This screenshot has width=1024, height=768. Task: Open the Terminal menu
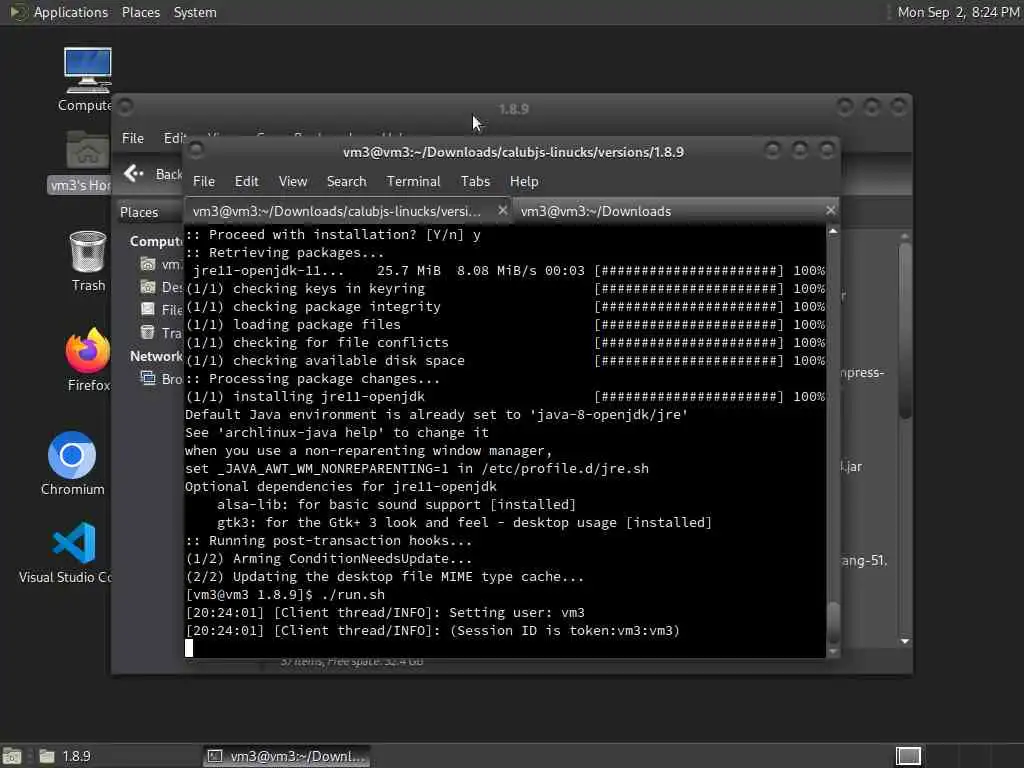413,182
